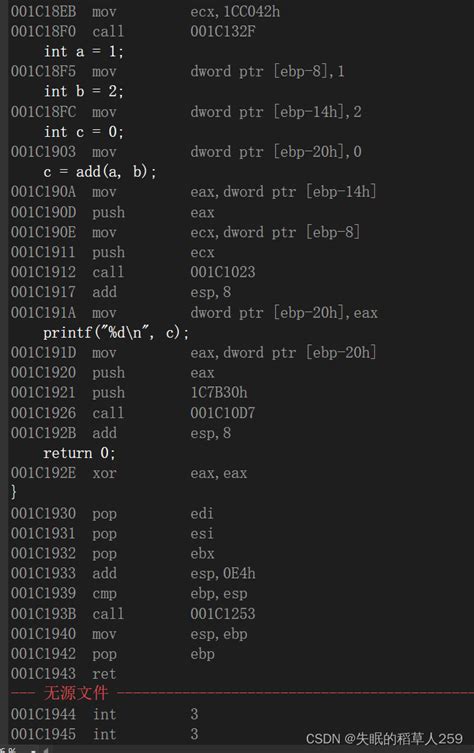Click the pop edi instruction

click(112, 513)
